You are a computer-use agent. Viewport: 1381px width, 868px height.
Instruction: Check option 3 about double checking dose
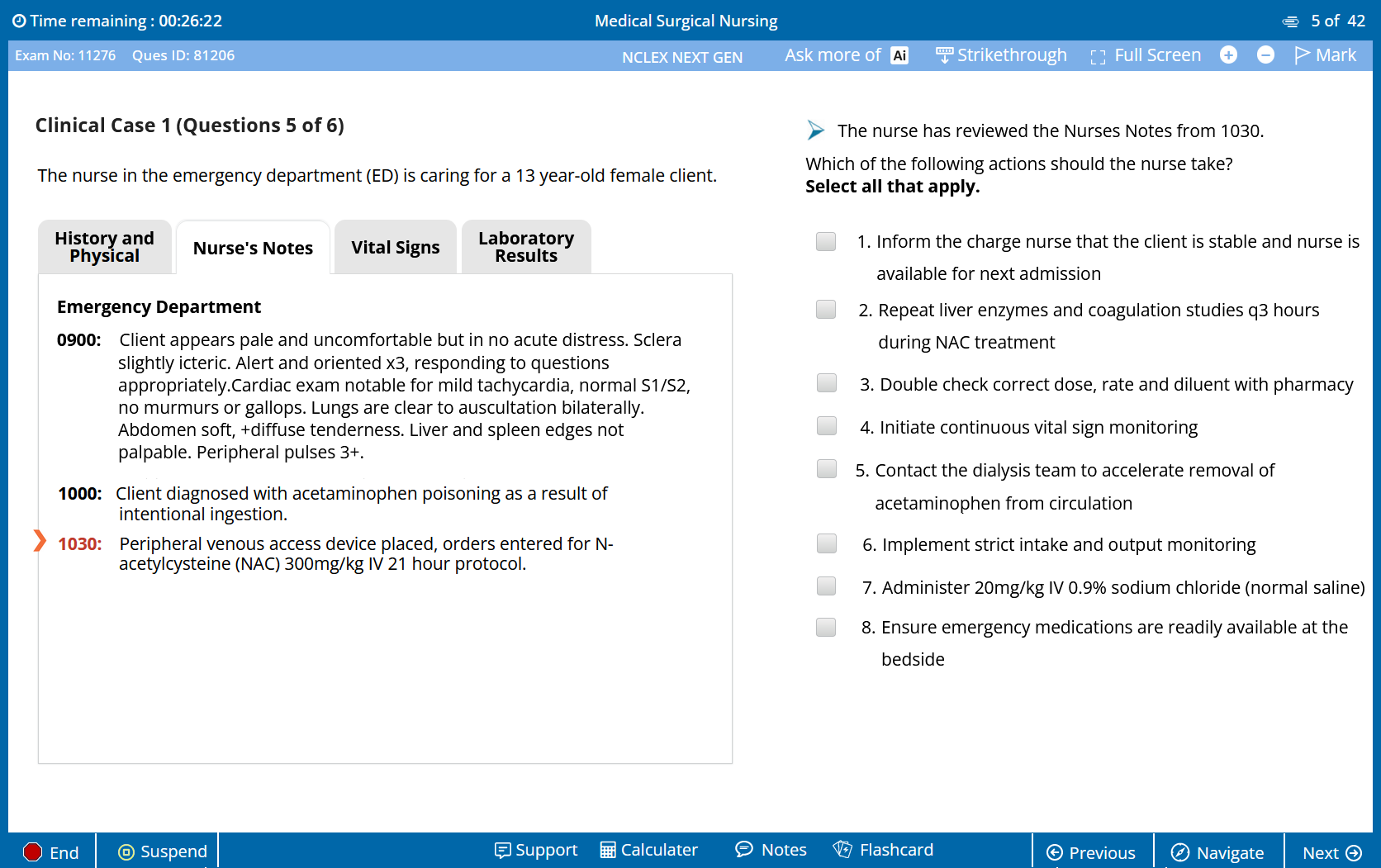[827, 383]
